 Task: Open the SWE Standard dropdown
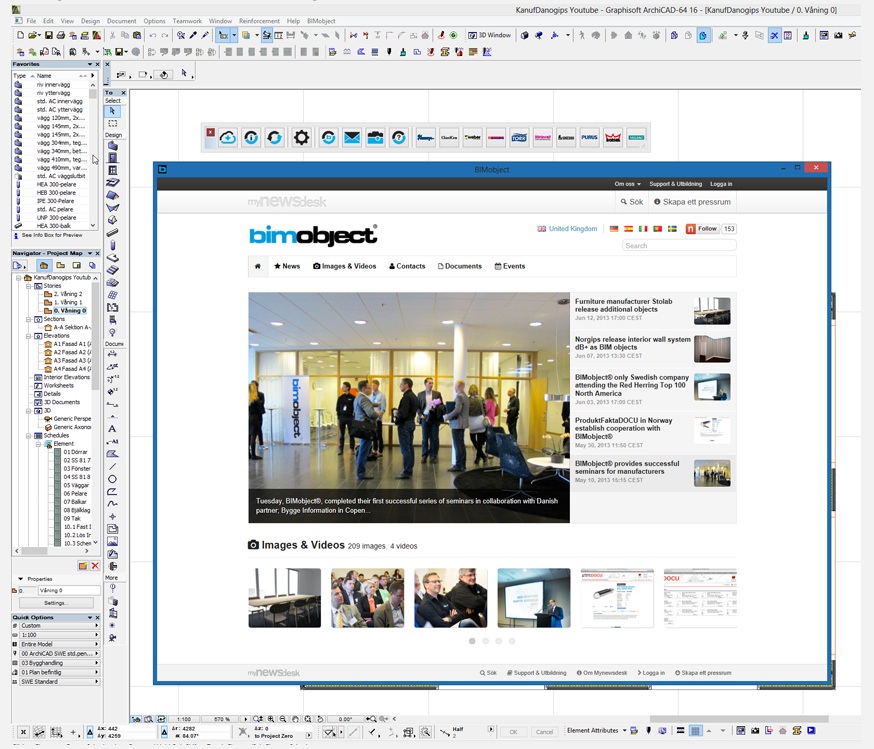pyautogui.click(x=59, y=682)
